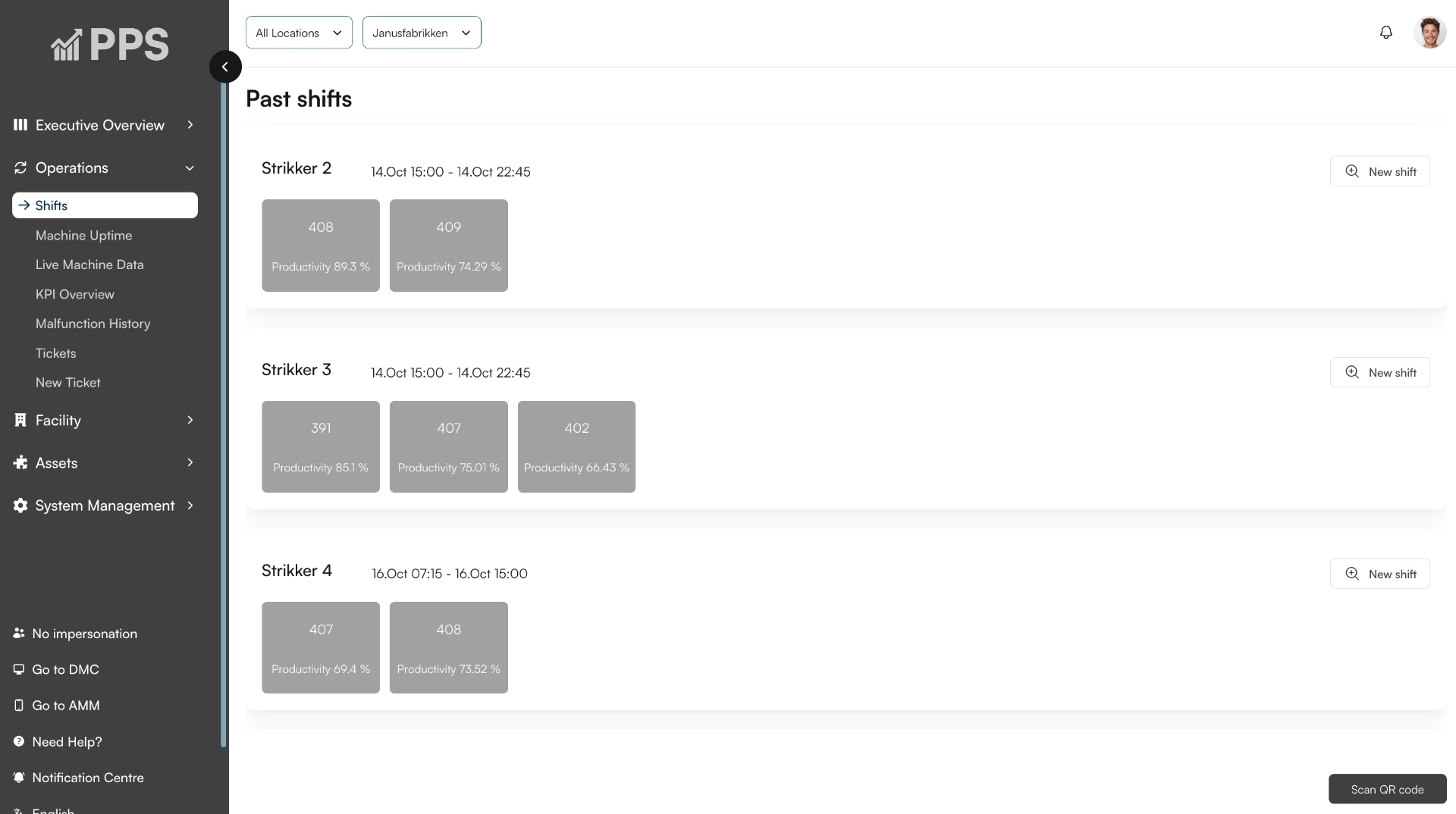This screenshot has height=814, width=1456.
Task: Collapse the Operations section chevron
Action: [x=190, y=167]
